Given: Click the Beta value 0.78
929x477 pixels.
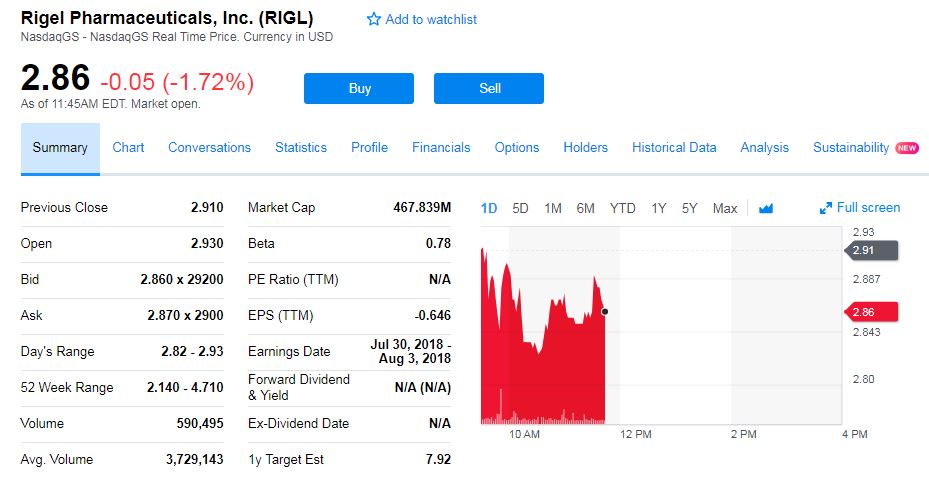Looking at the screenshot, I should click(438, 244).
